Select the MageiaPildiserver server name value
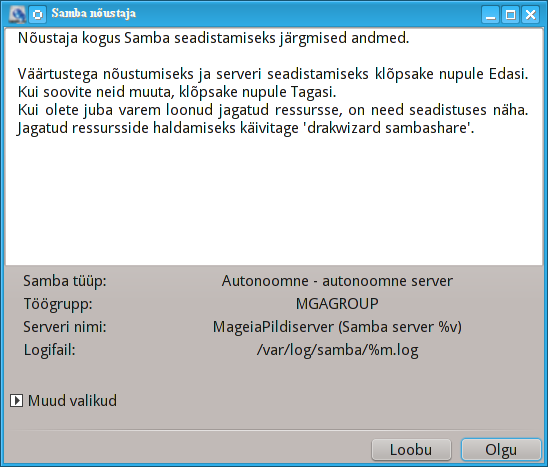Image resolution: width=548 pixels, height=467 pixels. (x=337, y=327)
